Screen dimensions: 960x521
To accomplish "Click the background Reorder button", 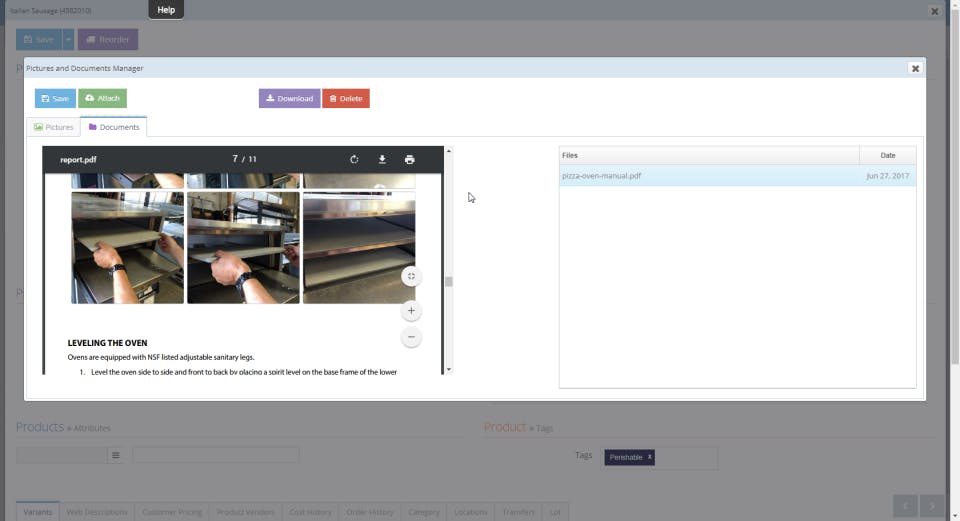I will (108, 39).
